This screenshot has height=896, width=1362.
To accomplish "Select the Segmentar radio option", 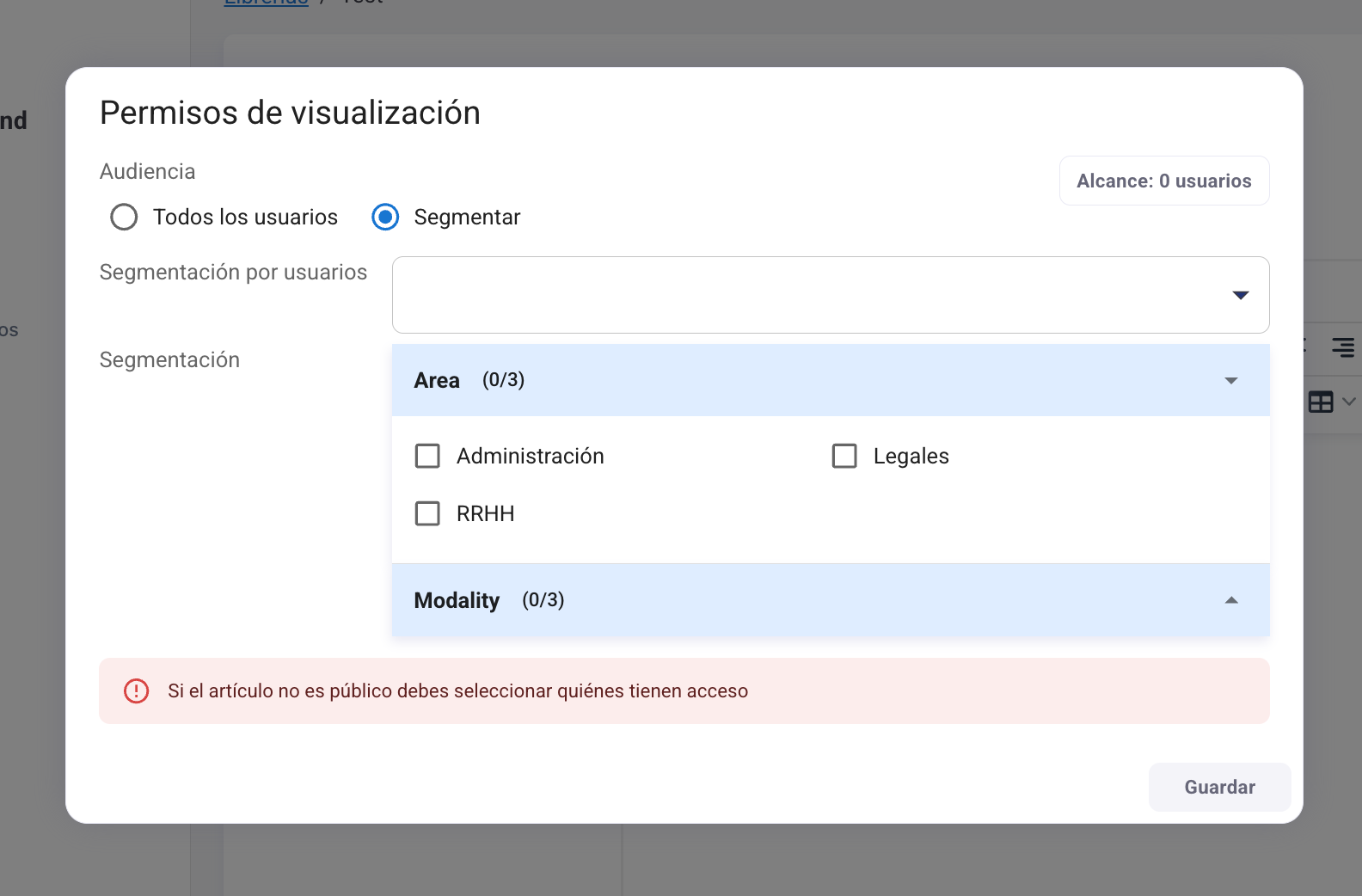I will click(x=385, y=217).
